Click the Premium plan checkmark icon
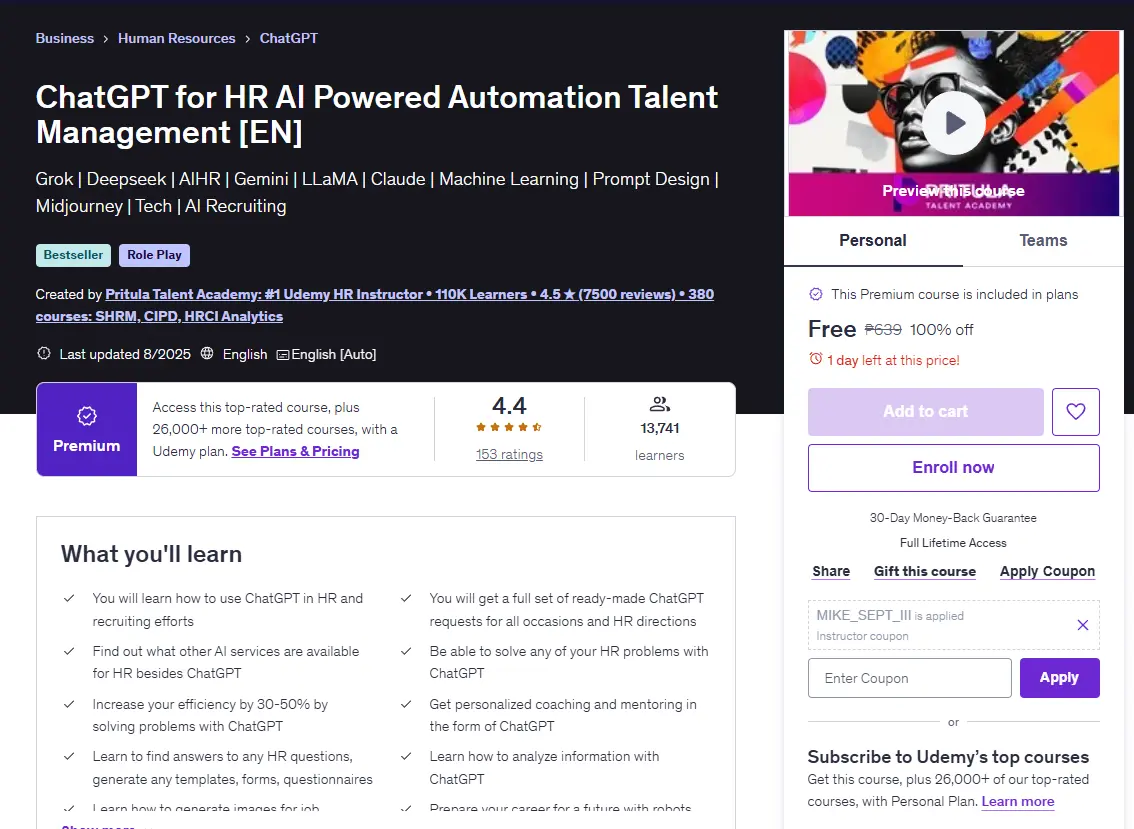 pos(816,294)
